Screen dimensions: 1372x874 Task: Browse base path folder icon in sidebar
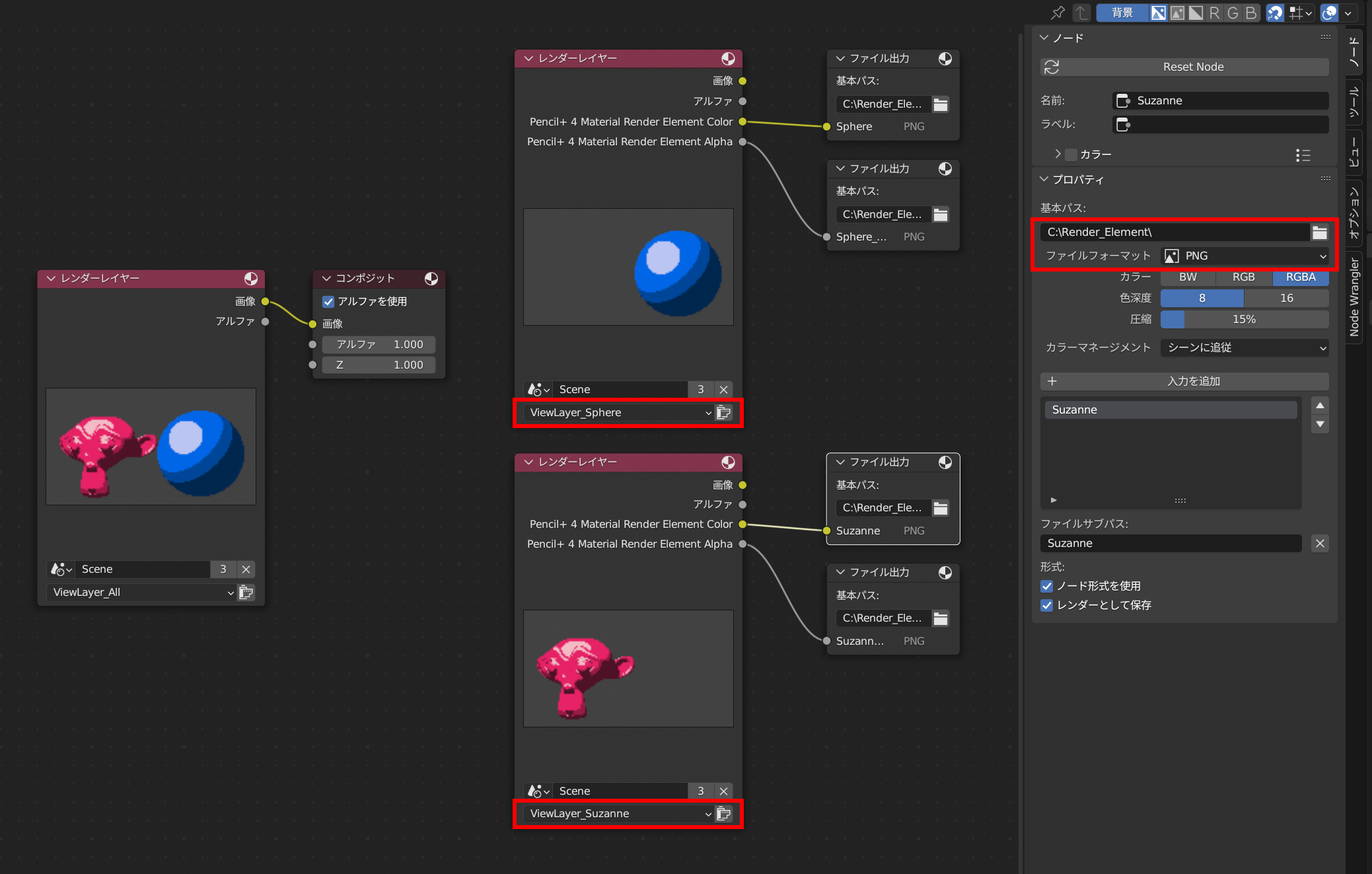[1319, 232]
